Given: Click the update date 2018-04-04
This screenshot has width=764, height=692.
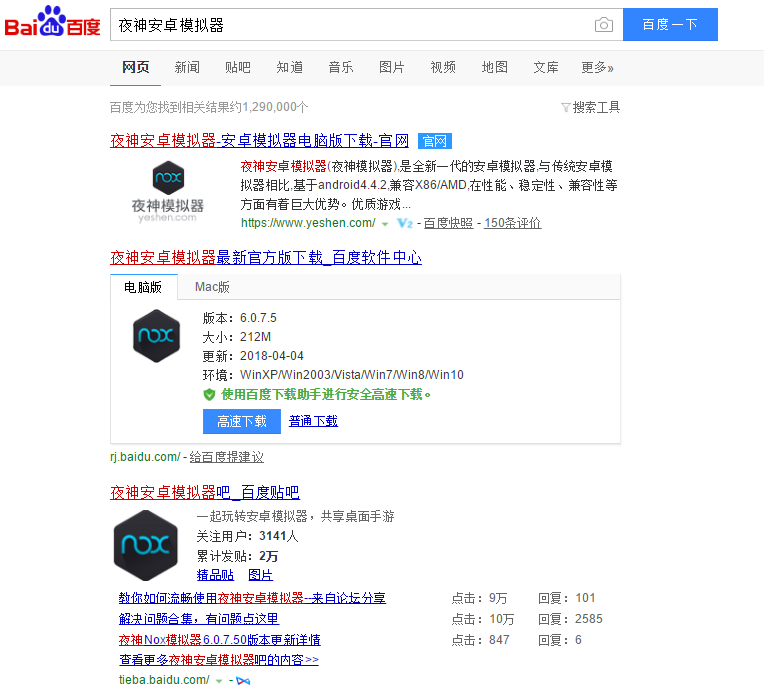Looking at the screenshot, I should pyautogui.click(x=272, y=356).
